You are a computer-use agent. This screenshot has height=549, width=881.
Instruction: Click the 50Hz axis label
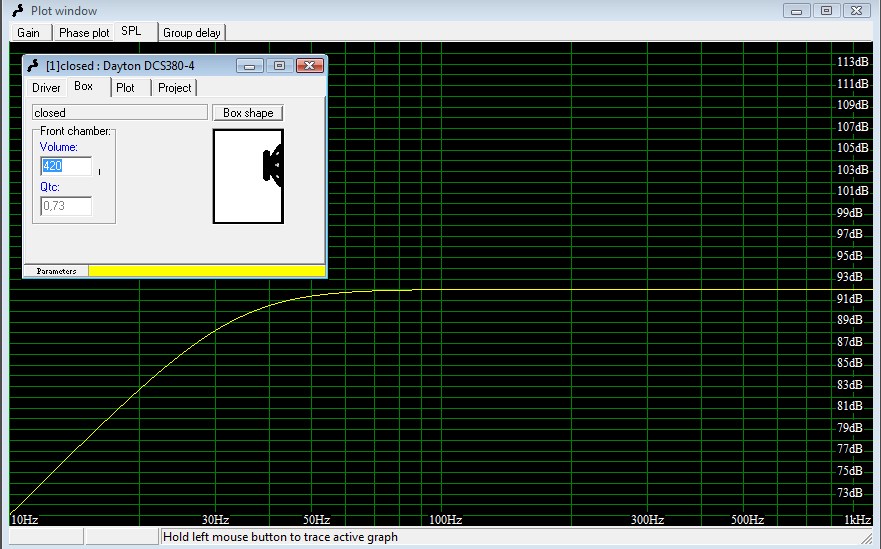point(316,519)
